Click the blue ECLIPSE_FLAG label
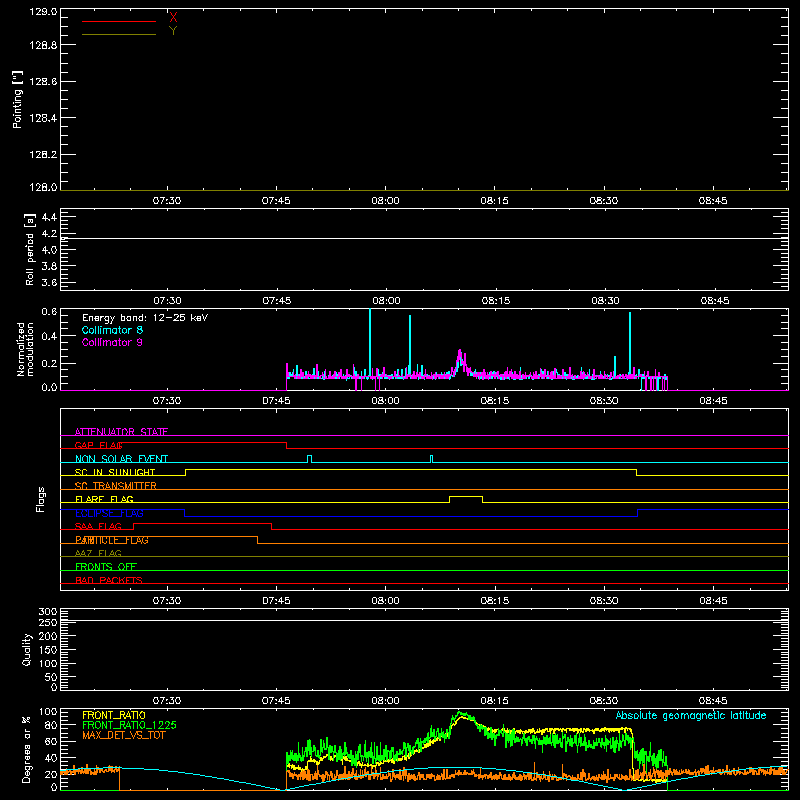Screen dimensions: 800x800 coord(109,513)
